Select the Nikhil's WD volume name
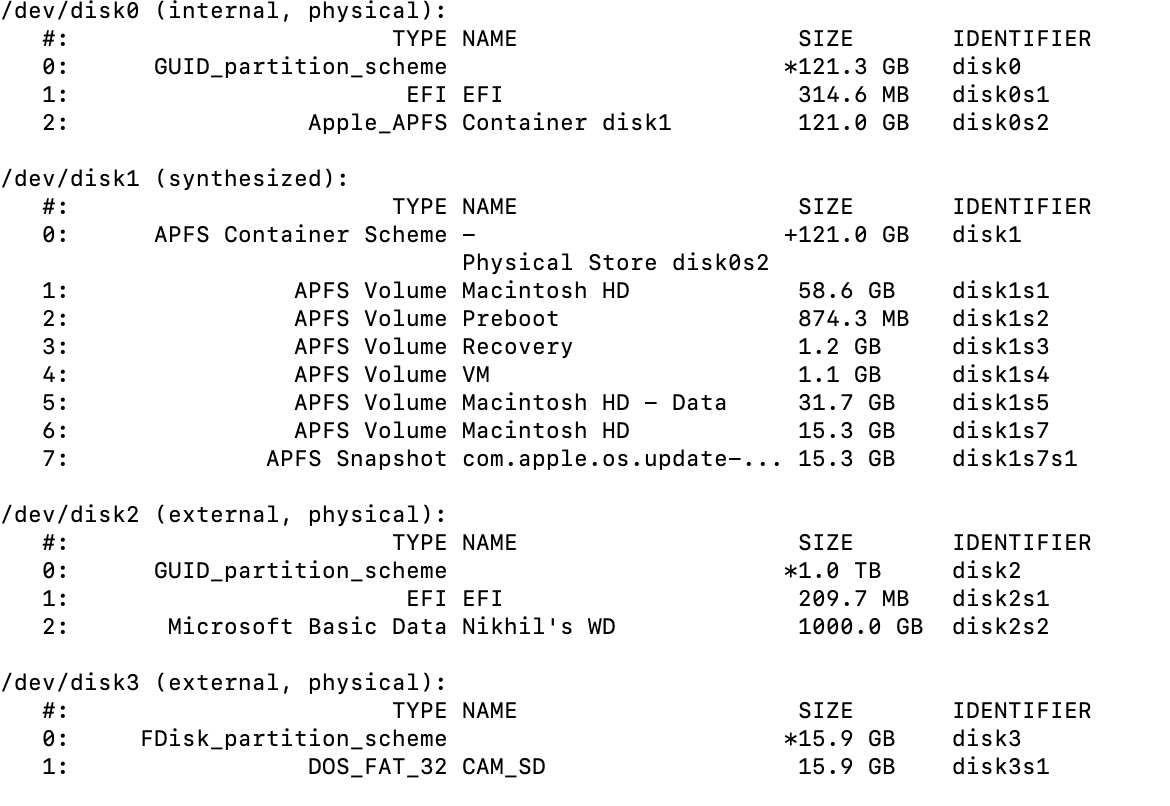 pos(538,627)
